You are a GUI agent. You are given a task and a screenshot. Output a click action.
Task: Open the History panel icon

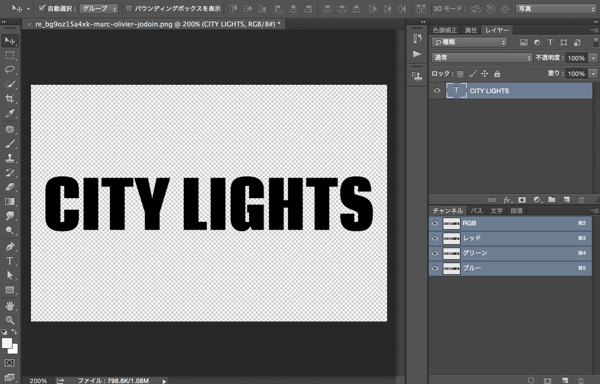point(417,38)
